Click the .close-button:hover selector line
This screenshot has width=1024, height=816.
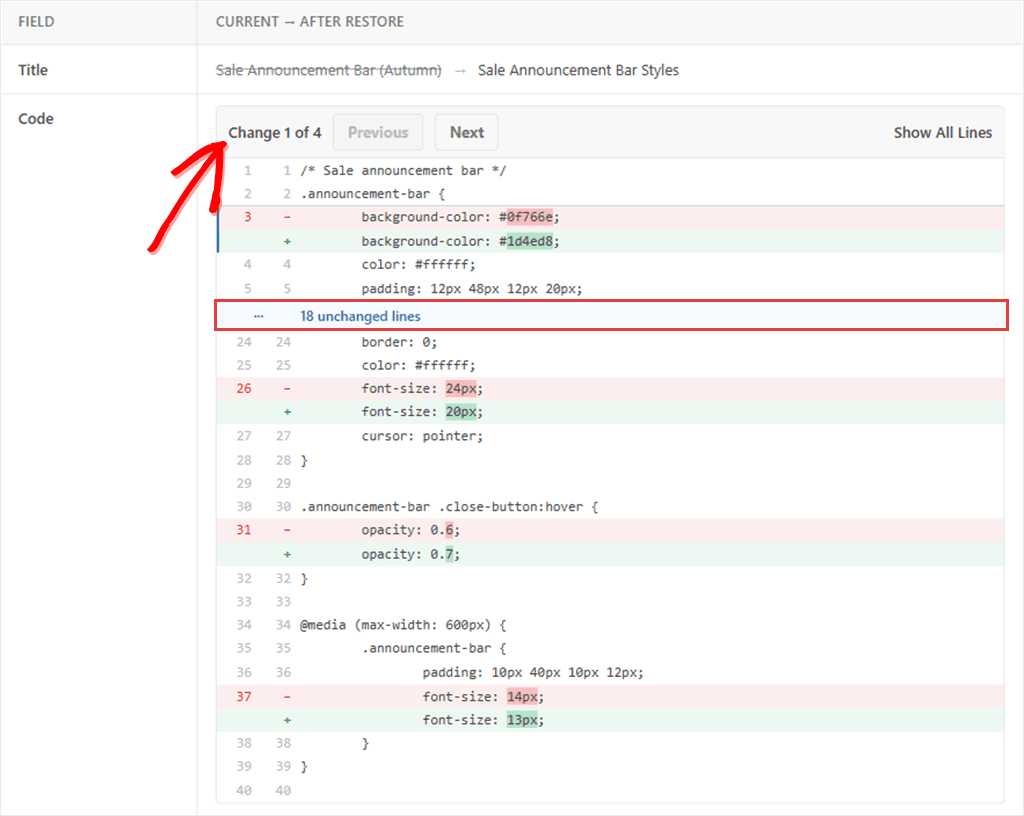[449, 507]
